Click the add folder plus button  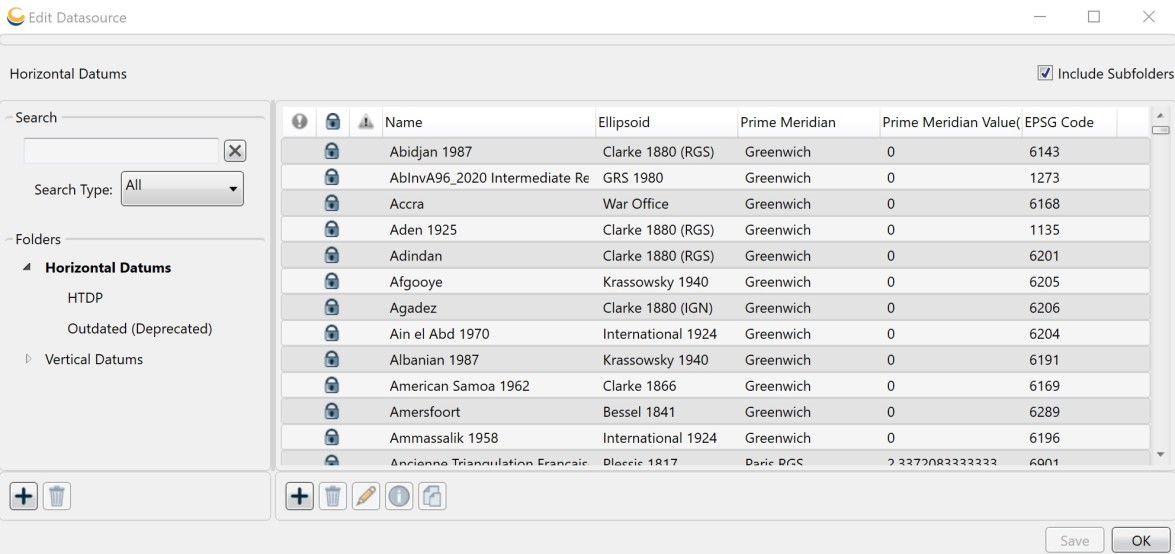pyautogui.click(x=24, y=496)
